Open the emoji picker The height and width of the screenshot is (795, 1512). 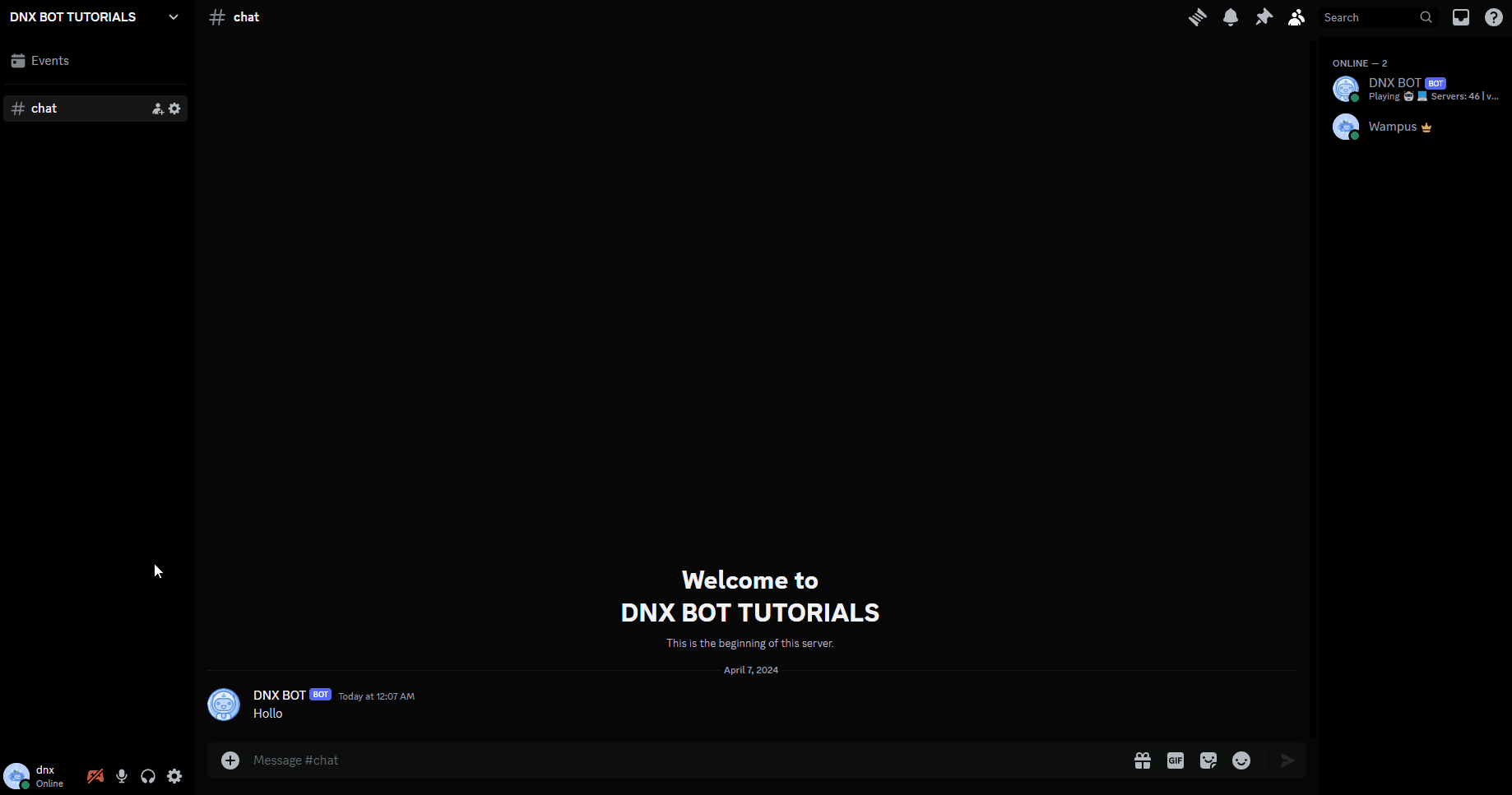pyautogui.click(x=1241, y=760)
